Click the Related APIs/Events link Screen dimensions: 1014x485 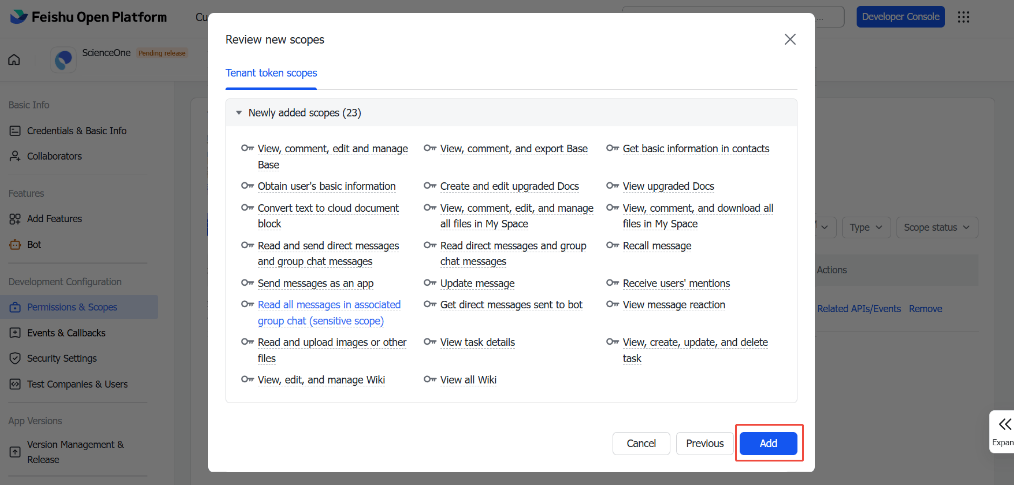click(x=859, y=309)
